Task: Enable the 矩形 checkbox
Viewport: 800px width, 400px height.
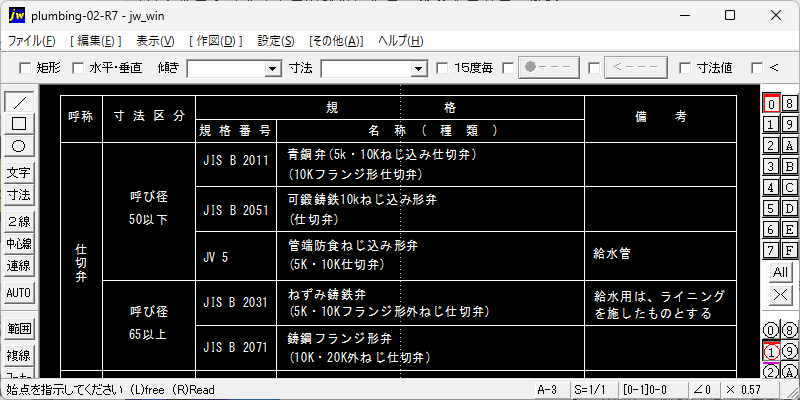Action: 26,68
